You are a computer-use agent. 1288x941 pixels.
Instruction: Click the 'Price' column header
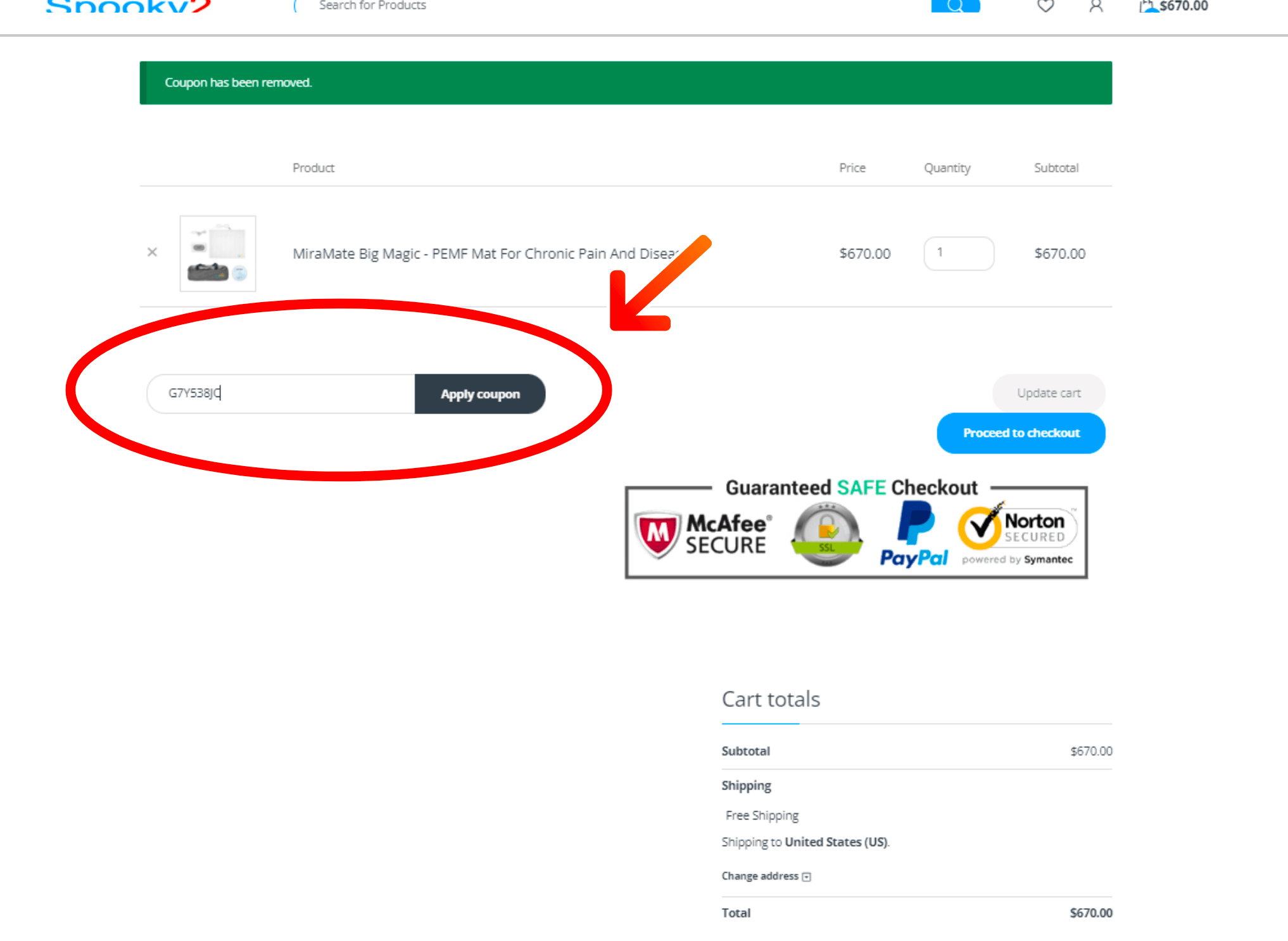pyautogui.click(x=852, y=168)
